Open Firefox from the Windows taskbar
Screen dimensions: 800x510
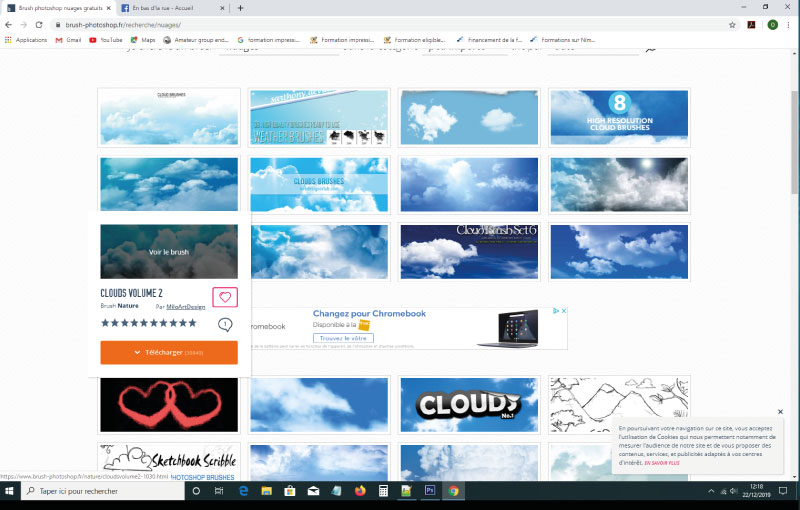pyautogui.click(x=360, y=491)
